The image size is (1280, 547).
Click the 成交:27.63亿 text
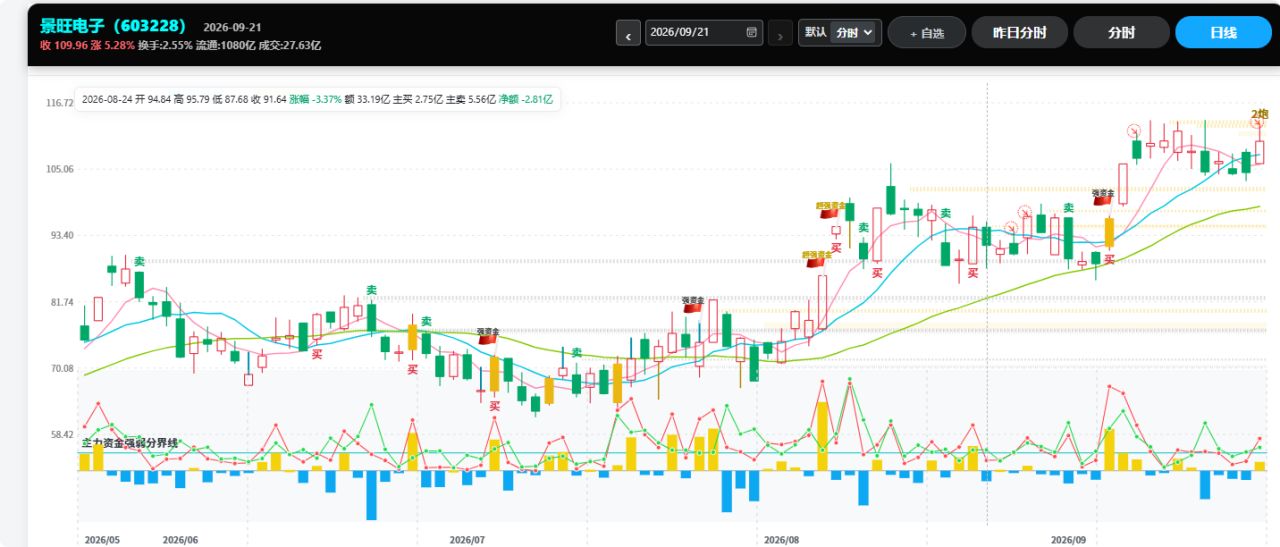(x=290, y=45)
